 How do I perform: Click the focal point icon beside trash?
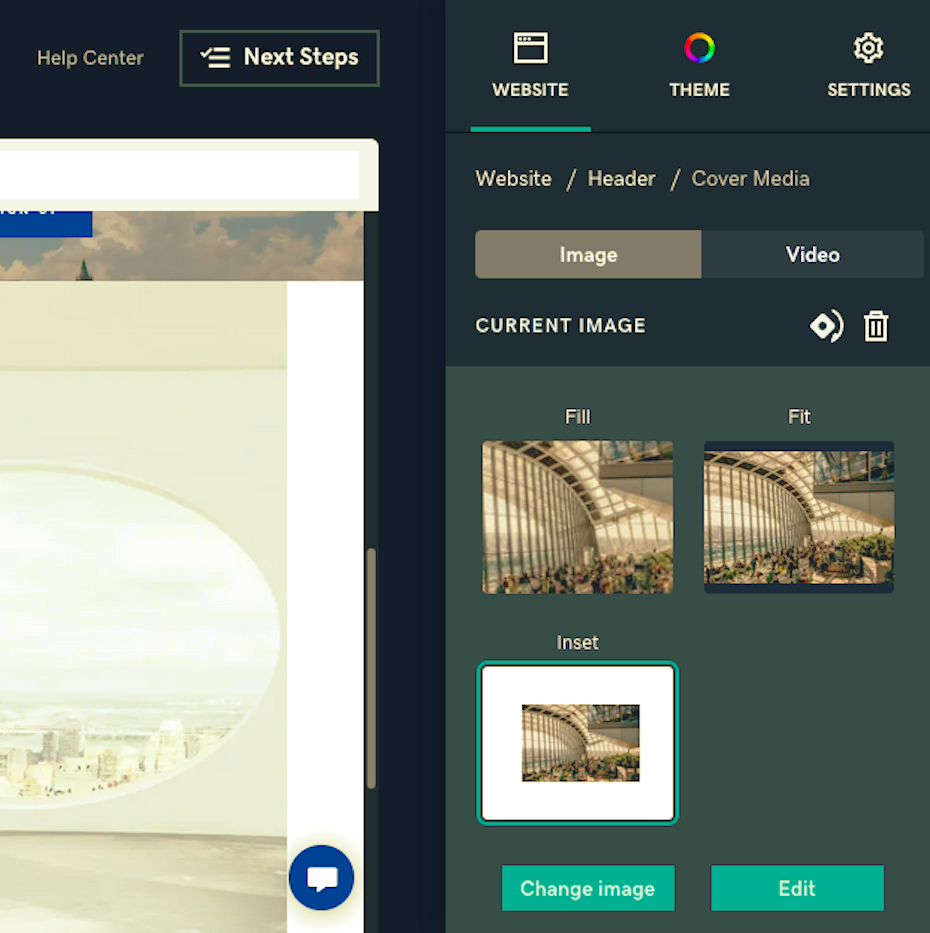coord(826,326)
